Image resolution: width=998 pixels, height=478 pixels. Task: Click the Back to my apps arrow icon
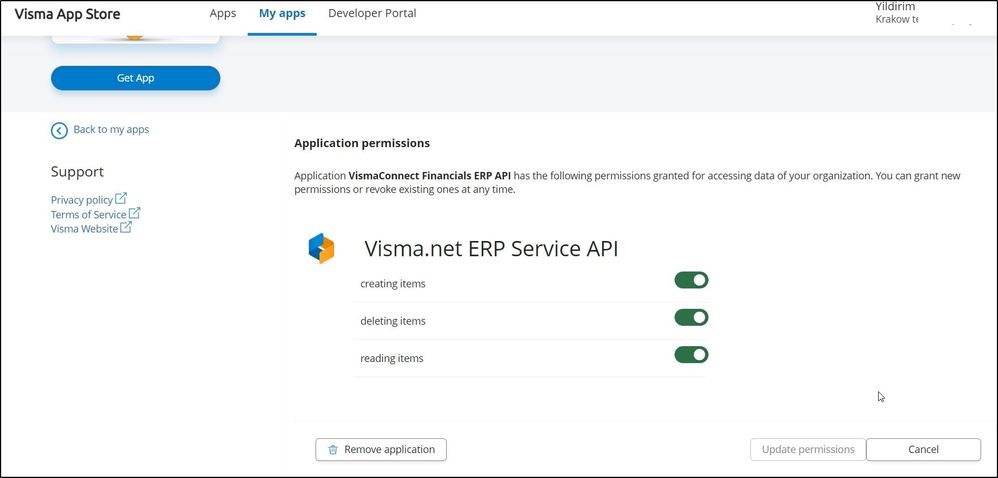pyautogui.click(x=59, y=130)
